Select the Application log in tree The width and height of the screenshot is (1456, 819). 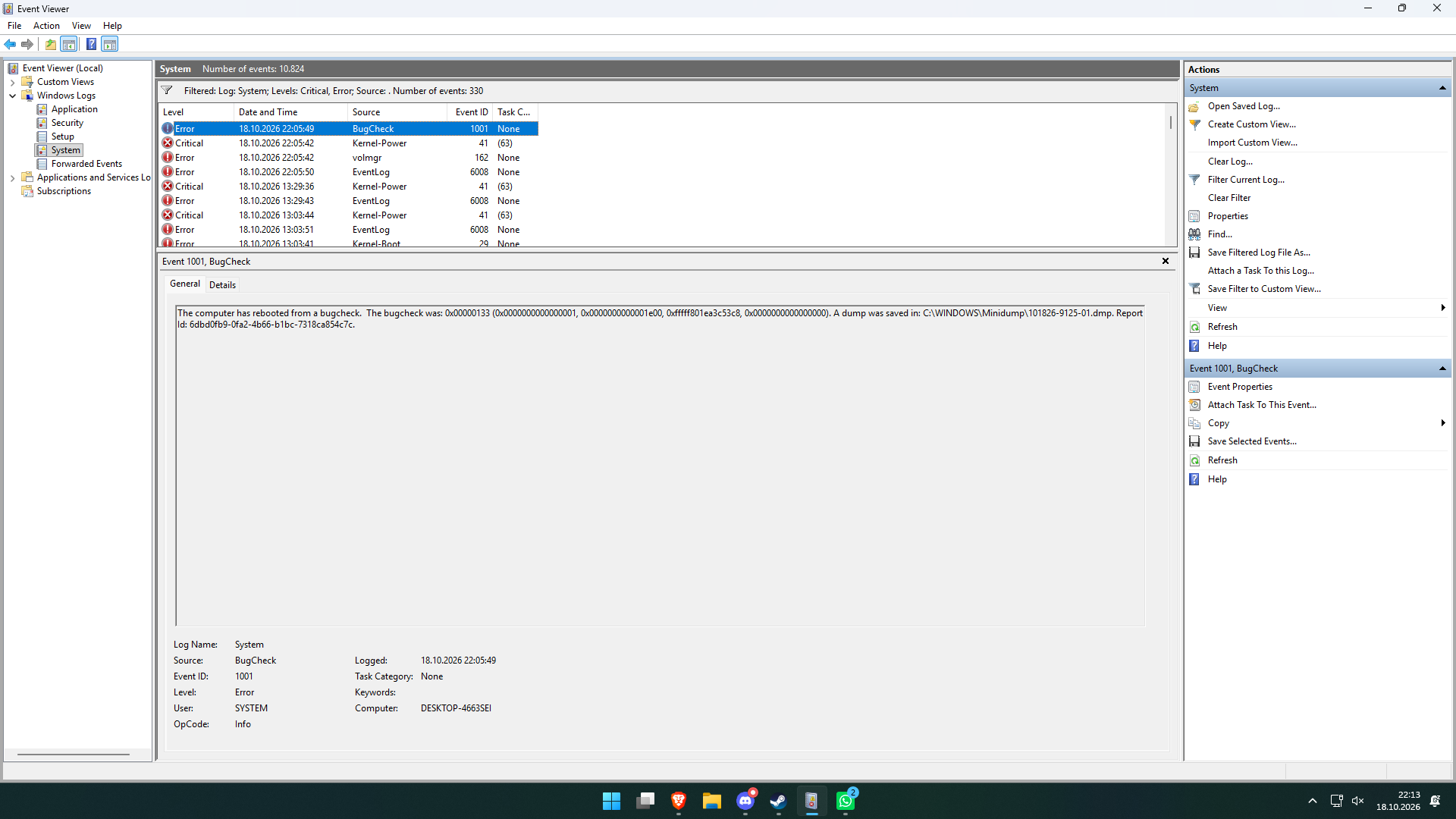(74, 109)
